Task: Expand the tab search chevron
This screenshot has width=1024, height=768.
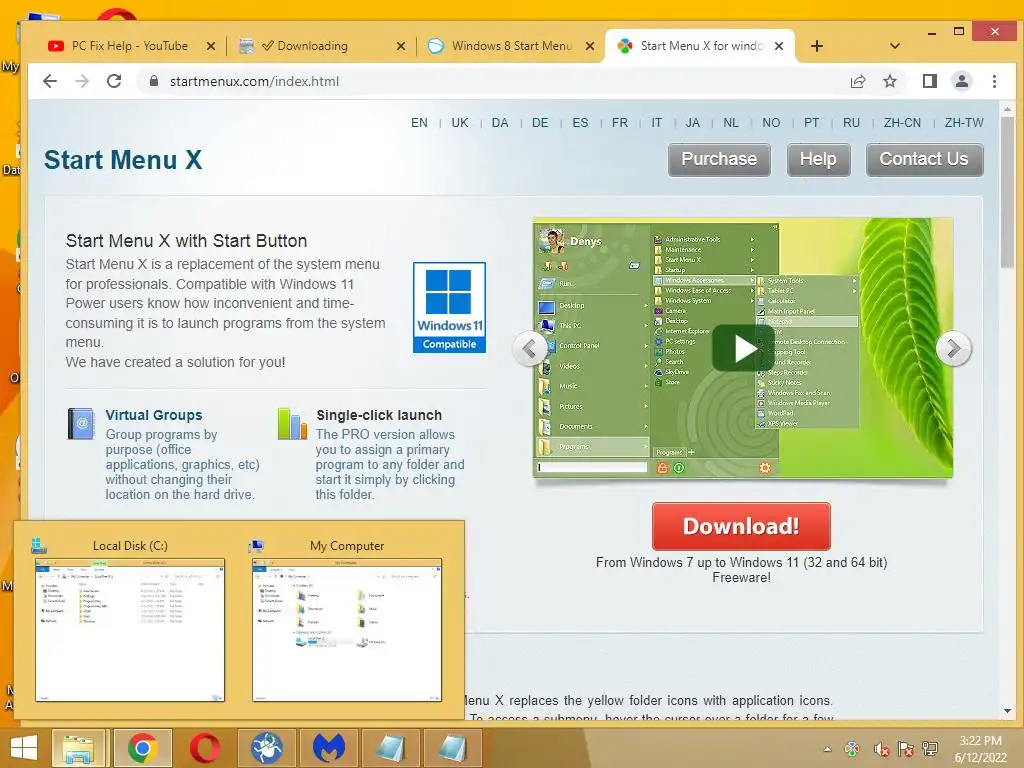Action: 895,46
